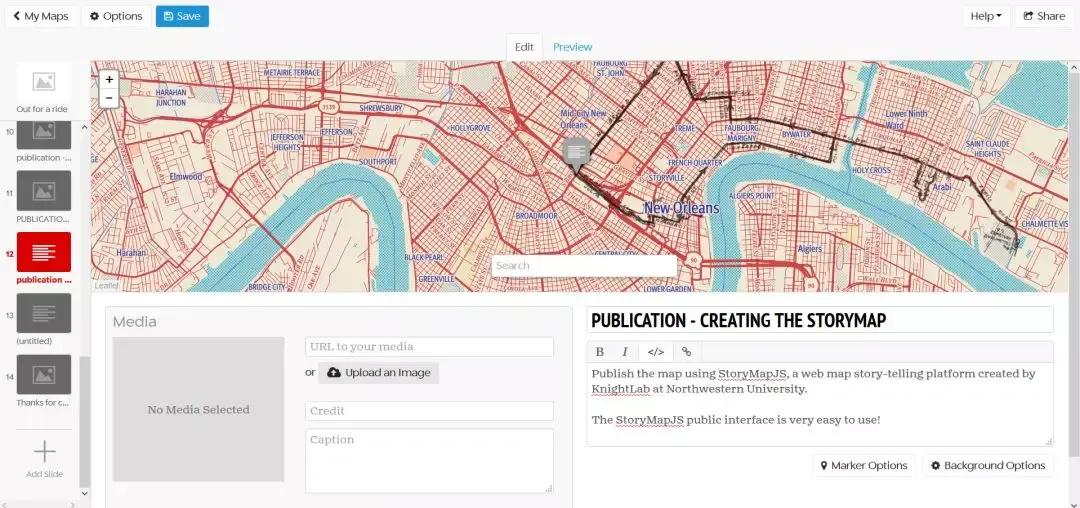1080x508 pixels.
Task: Edit the slide headline field
Action: [x=820, y=320]
